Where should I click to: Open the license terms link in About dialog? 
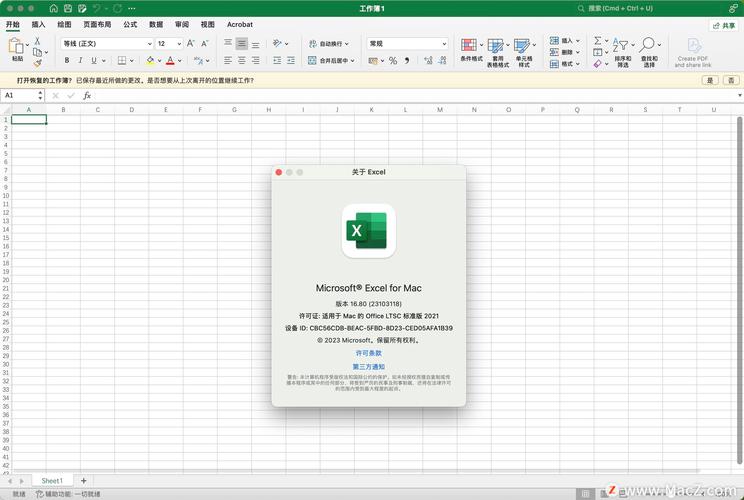[x=369, y=353]
